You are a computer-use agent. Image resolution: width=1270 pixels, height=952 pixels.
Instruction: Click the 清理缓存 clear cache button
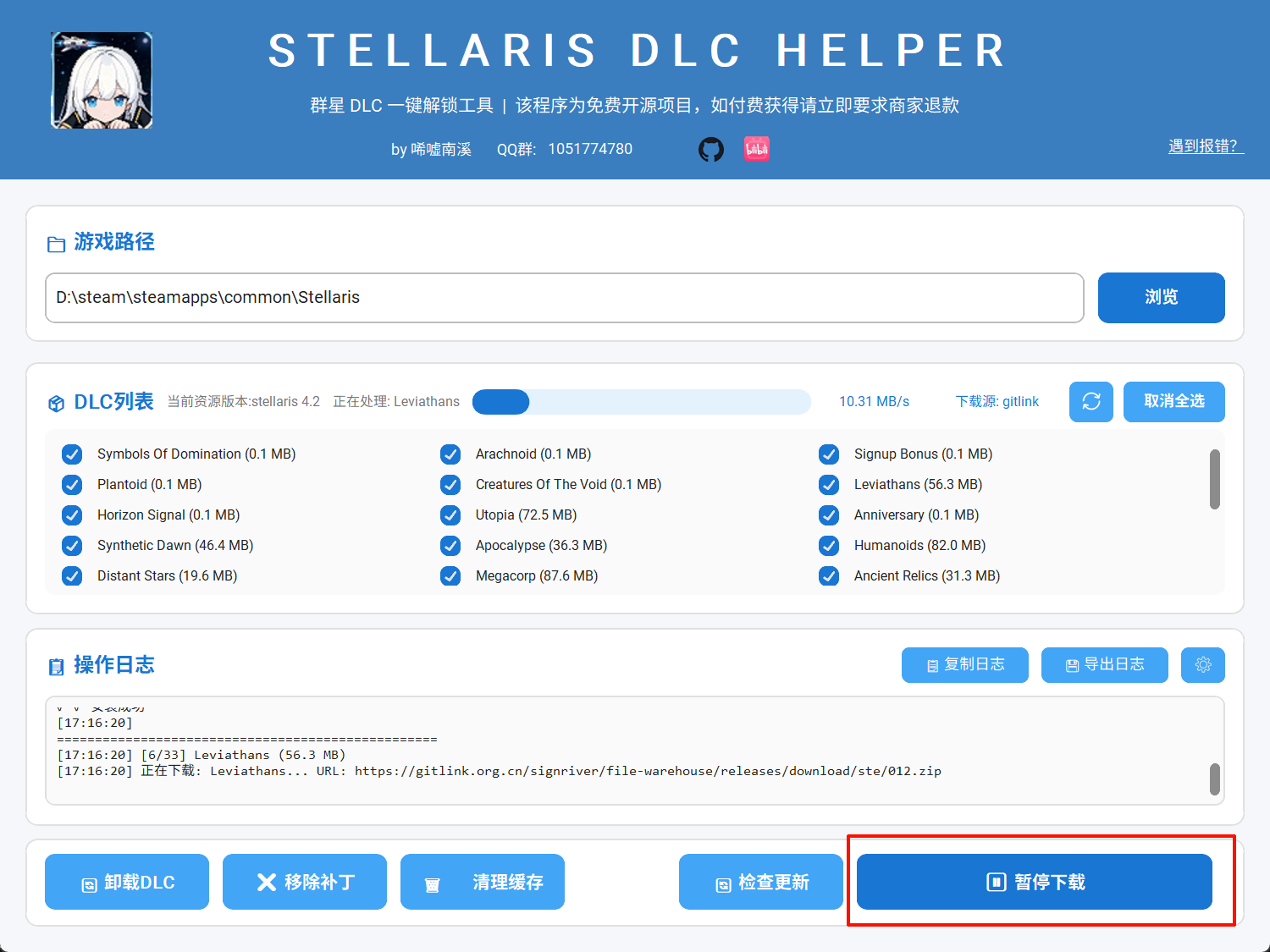(483, 882)
